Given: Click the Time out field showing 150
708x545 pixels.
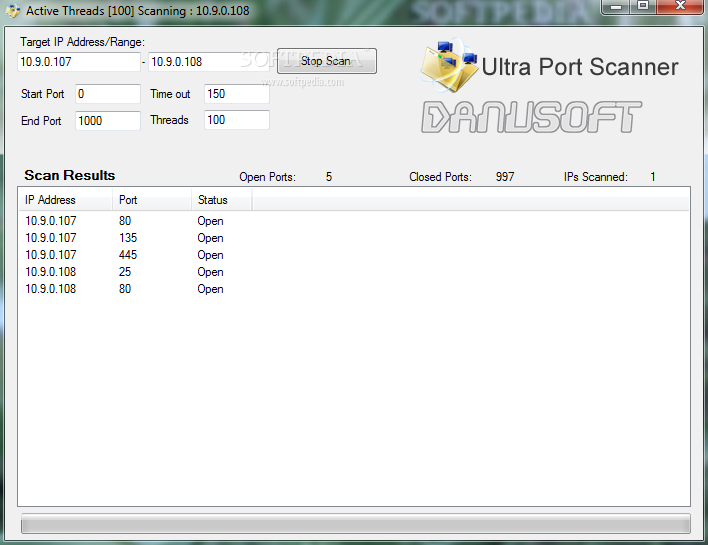Looking at the screenshot, I should pyautogui.click(x=237, y=94).
